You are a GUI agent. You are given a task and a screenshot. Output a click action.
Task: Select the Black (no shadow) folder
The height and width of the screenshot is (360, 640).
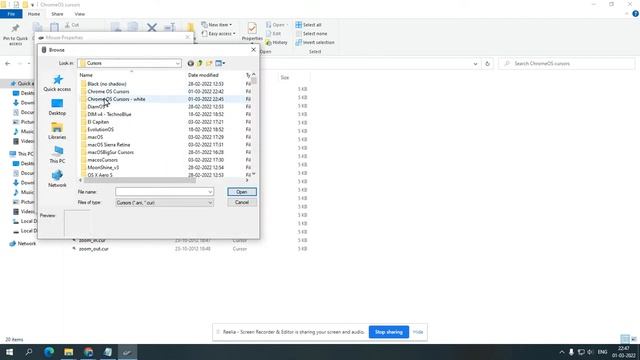(x=107, y=84)
